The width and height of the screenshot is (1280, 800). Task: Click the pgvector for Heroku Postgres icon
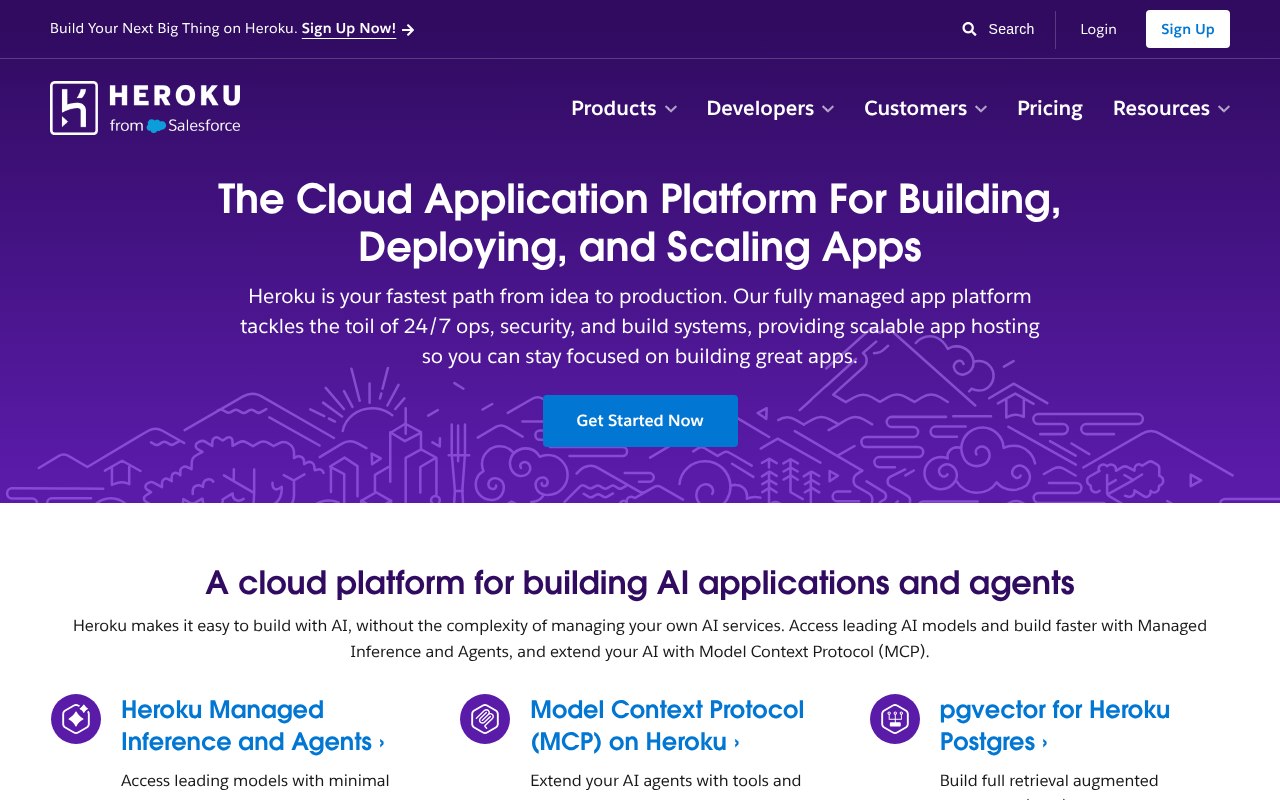895,719
